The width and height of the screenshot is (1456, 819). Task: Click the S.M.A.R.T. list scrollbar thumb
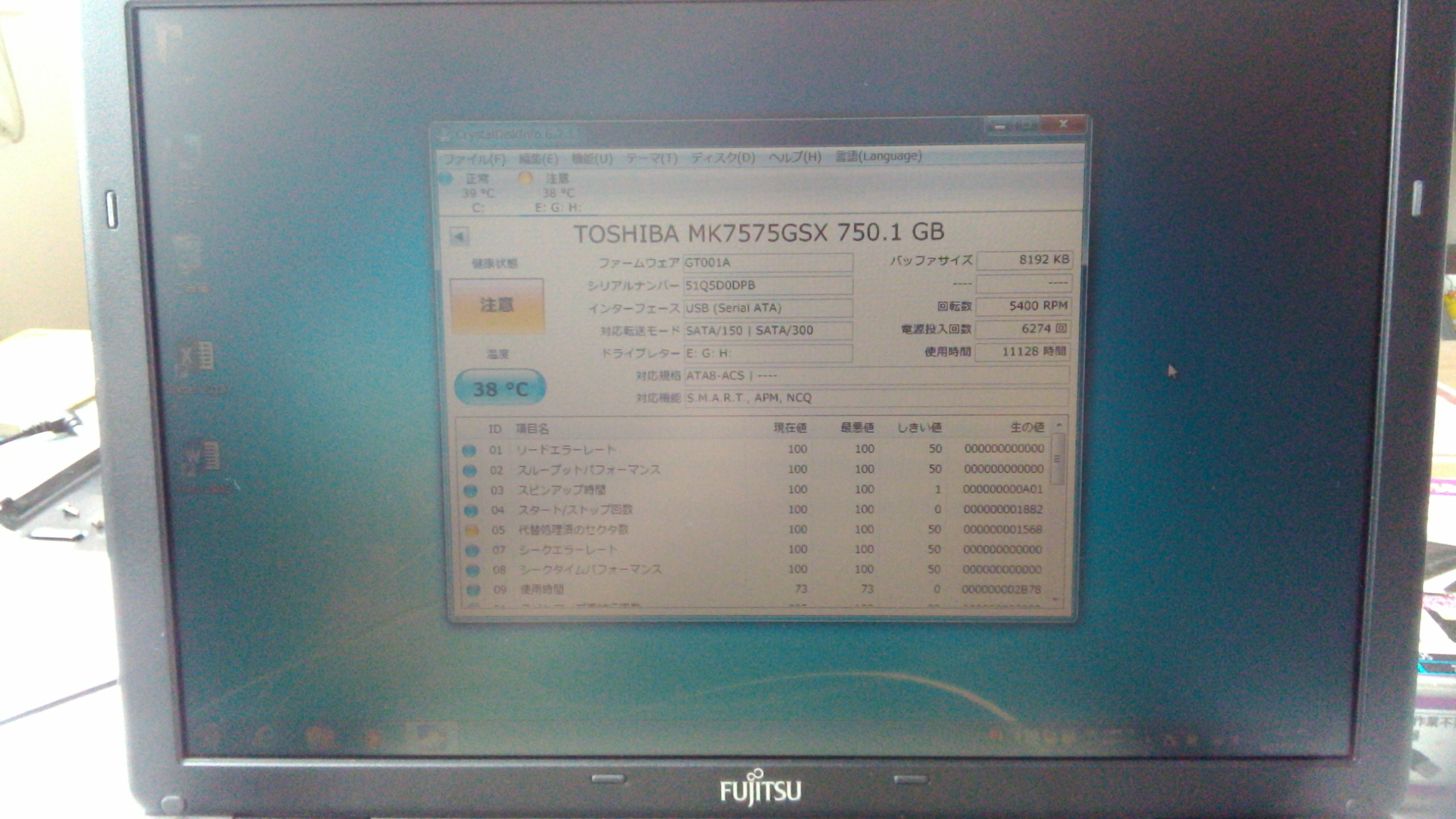click(1057, 458)
